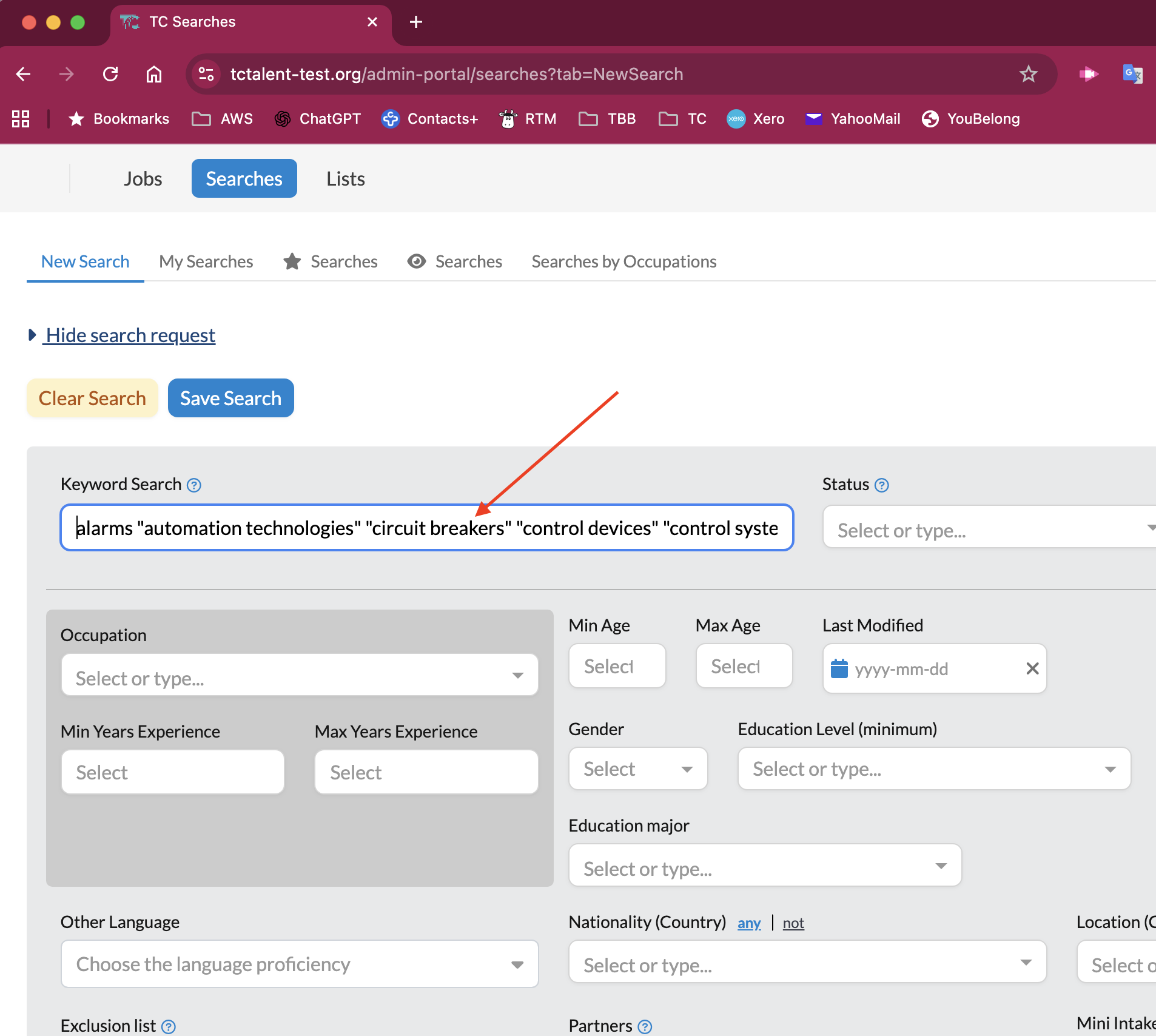Toggle Nationality filter to 'not'

tap(793, 923)
